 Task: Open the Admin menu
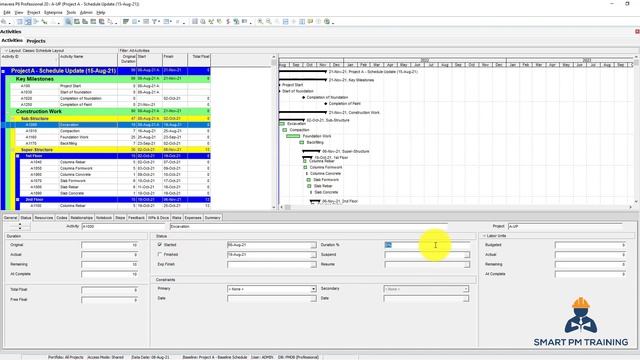click(86, 13)
